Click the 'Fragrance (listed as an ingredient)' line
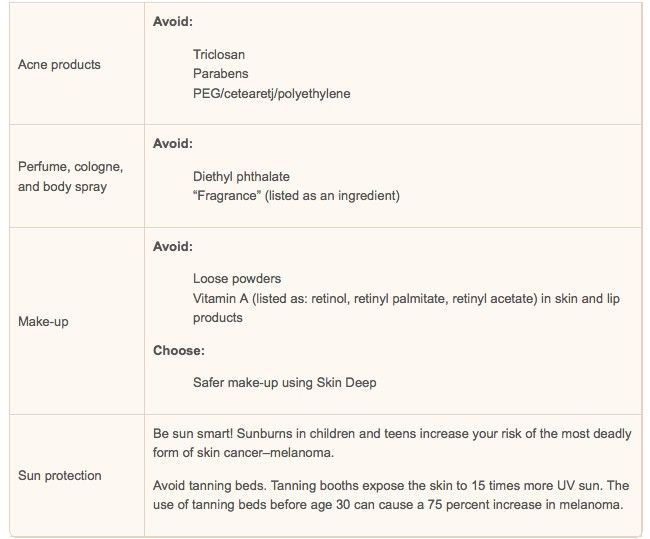The image size is (650, 539). 296,196
